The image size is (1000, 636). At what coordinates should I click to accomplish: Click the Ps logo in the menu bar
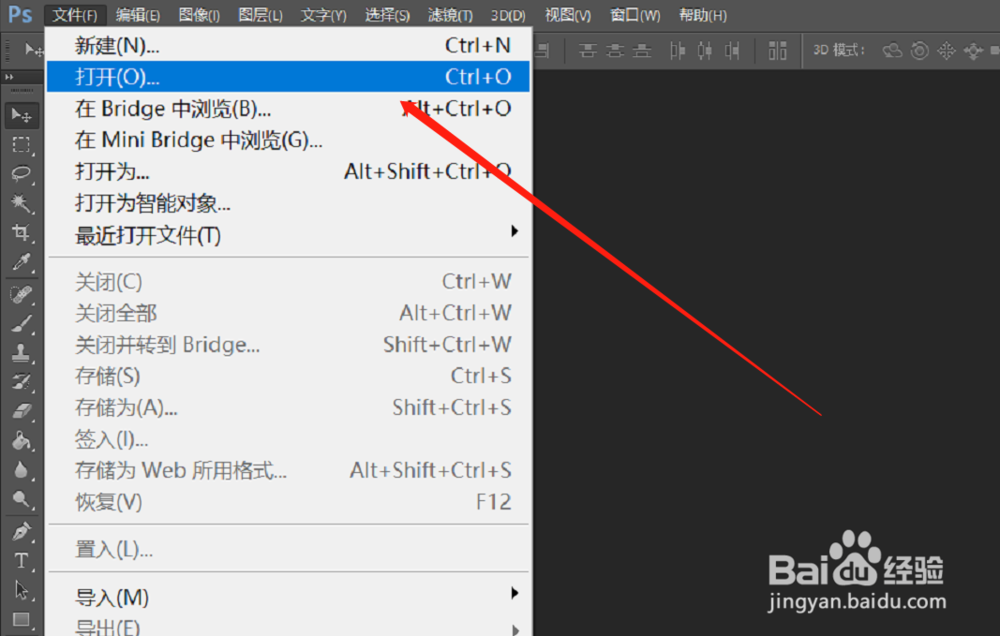(x=20, y=14)
